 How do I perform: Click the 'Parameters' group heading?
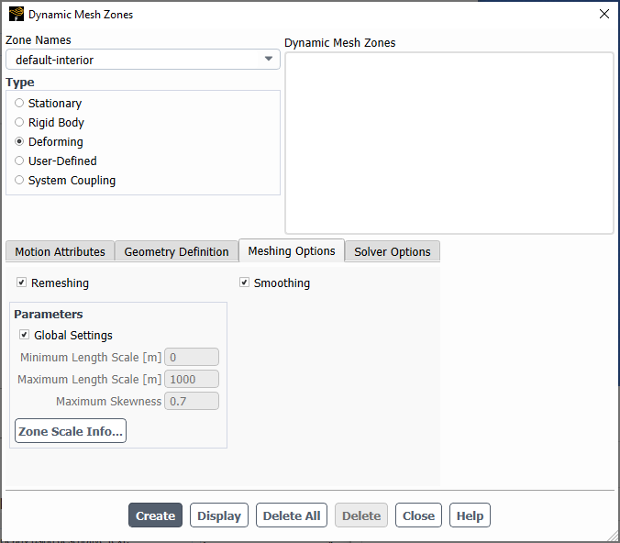(49, 314)
